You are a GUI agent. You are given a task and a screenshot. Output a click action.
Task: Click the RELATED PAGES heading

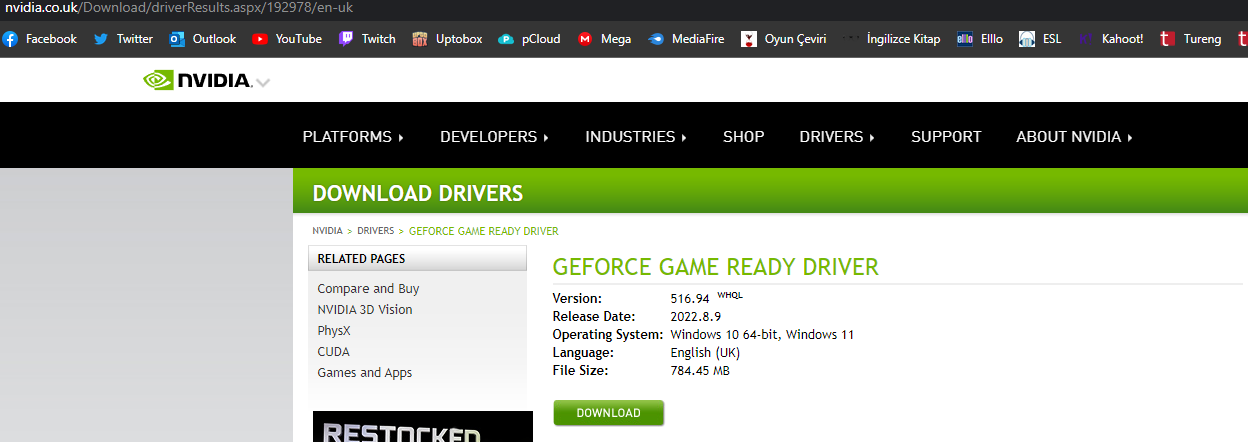tap(361, 258)
